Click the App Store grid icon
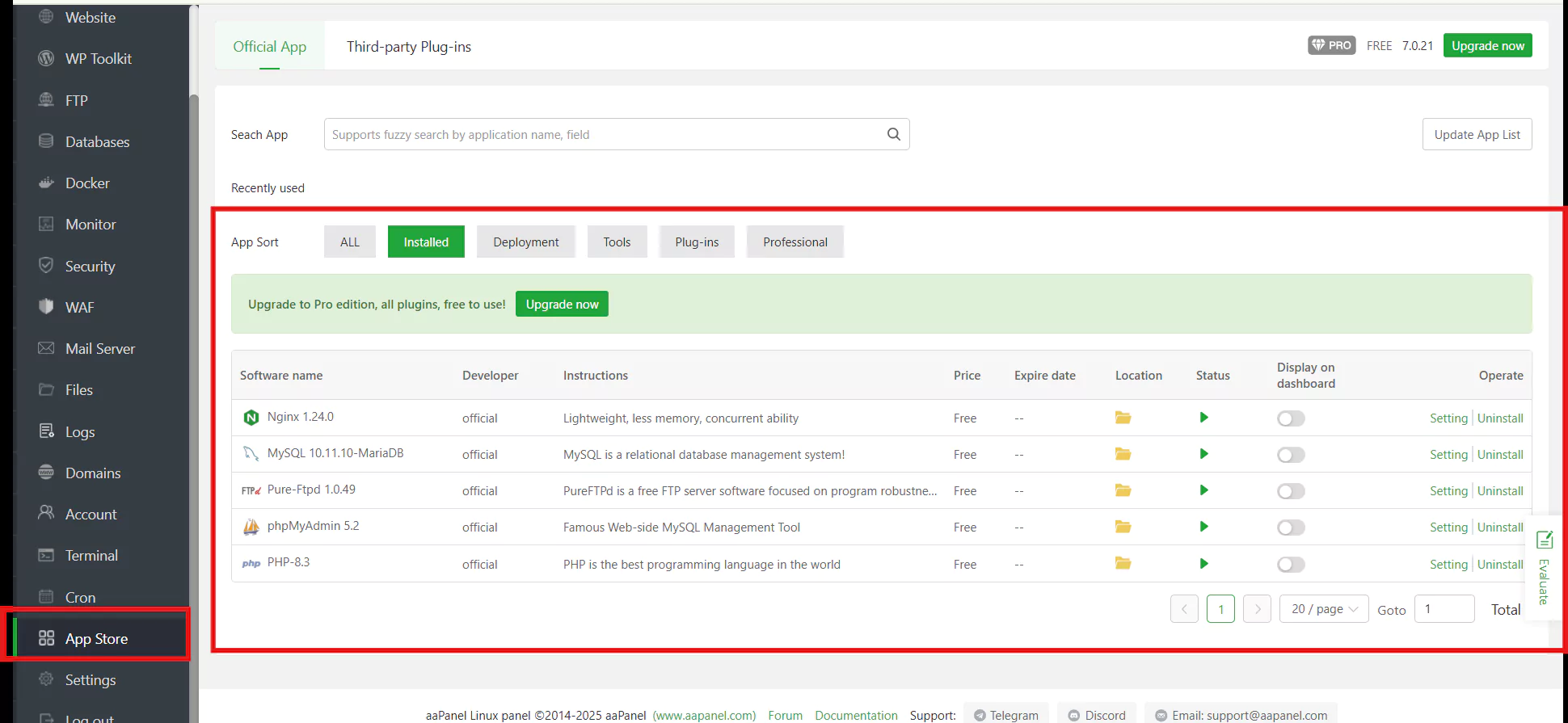The width and height of the screenshot is (1568, 723). (46, 638)
